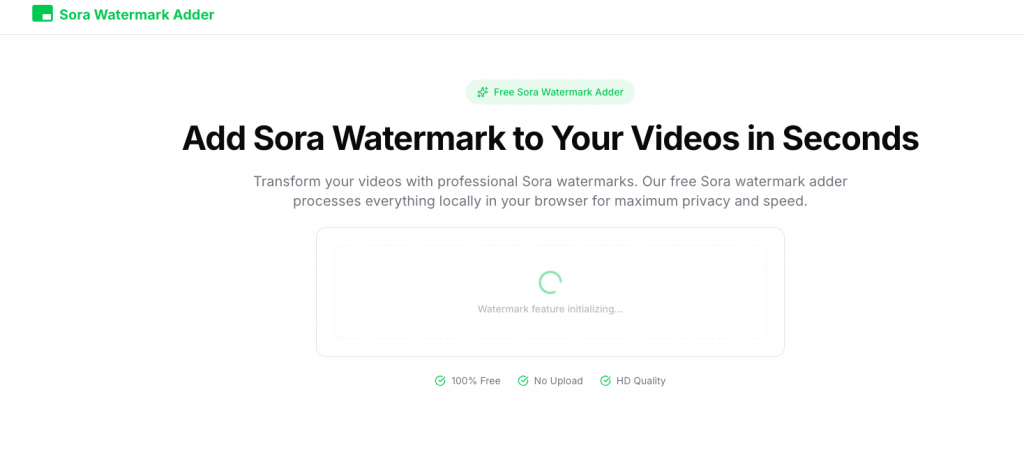This screenshot has height=470, width=1024.
Task: Click 'Transform your videos' description line
Action: pos(550,181)
